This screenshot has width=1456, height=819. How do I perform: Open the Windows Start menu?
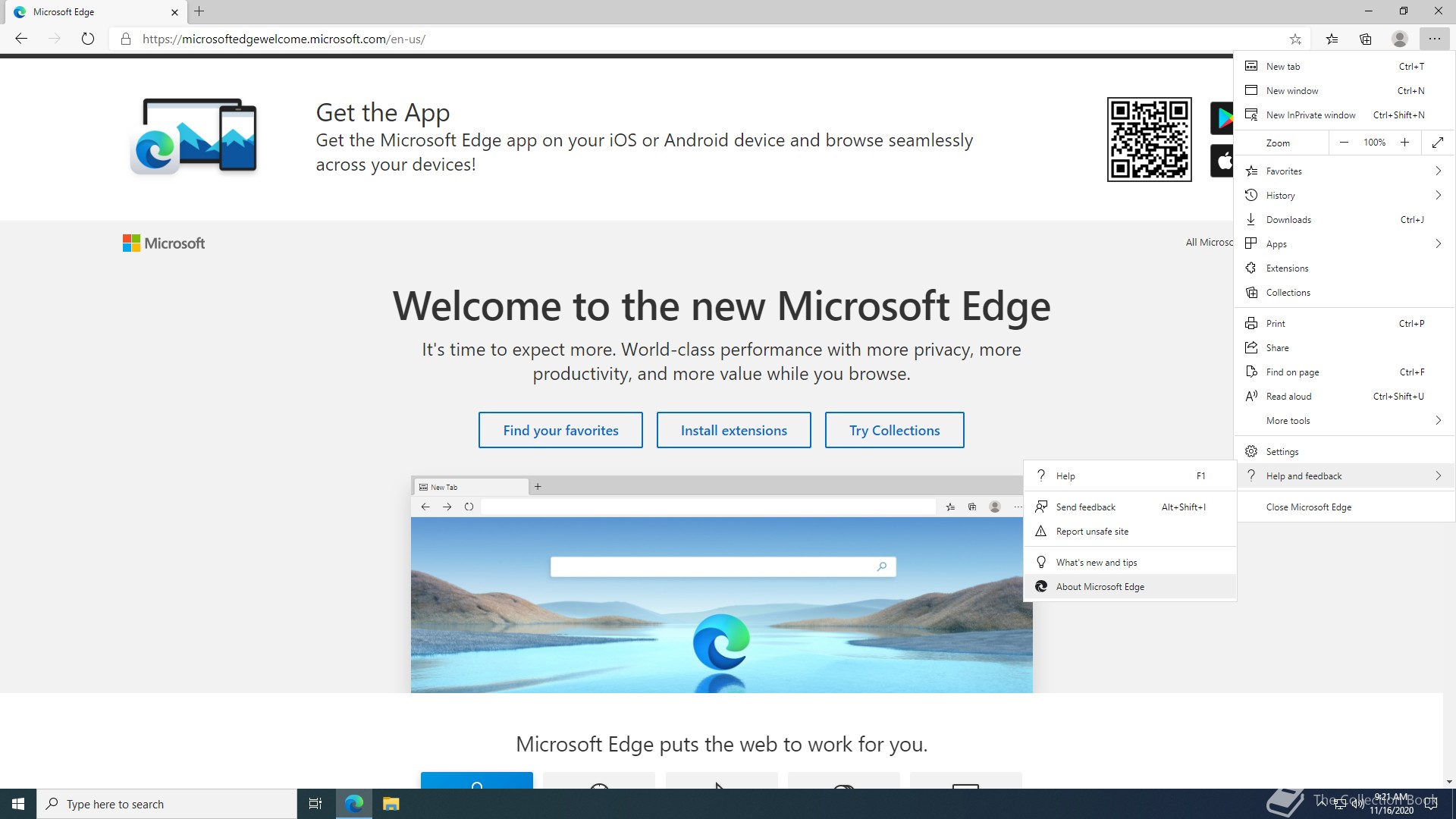(x=18, y=804)
